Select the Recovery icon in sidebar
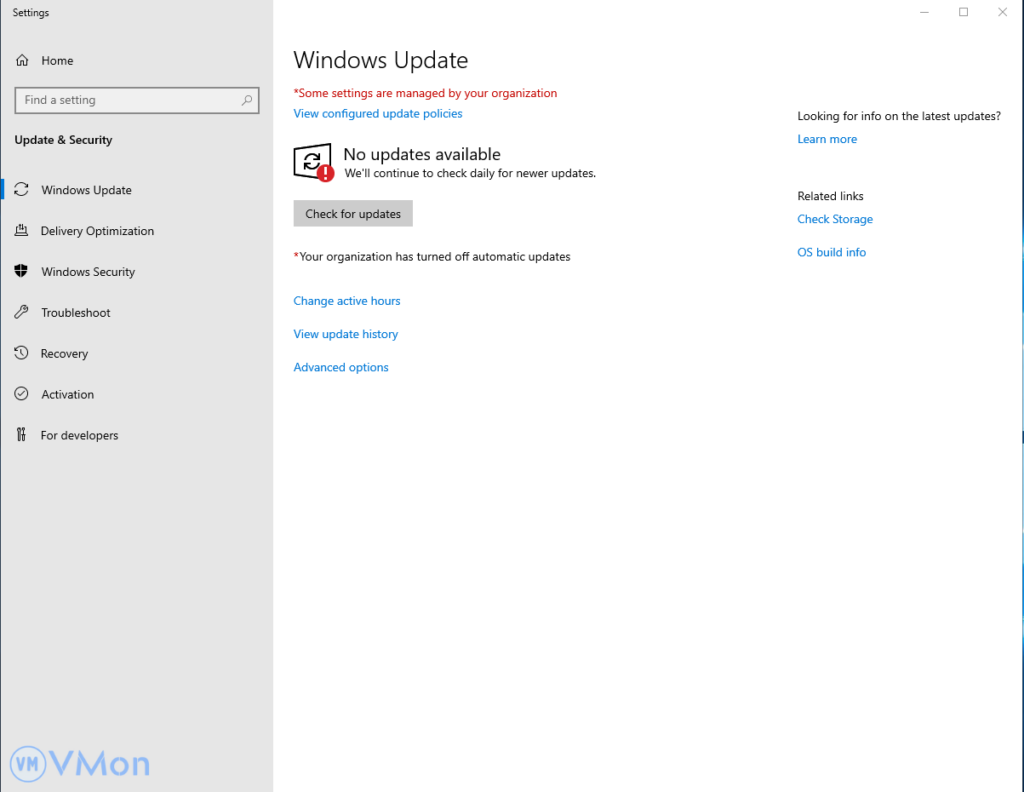This screenshot has height=792, width=1024. 21,354
